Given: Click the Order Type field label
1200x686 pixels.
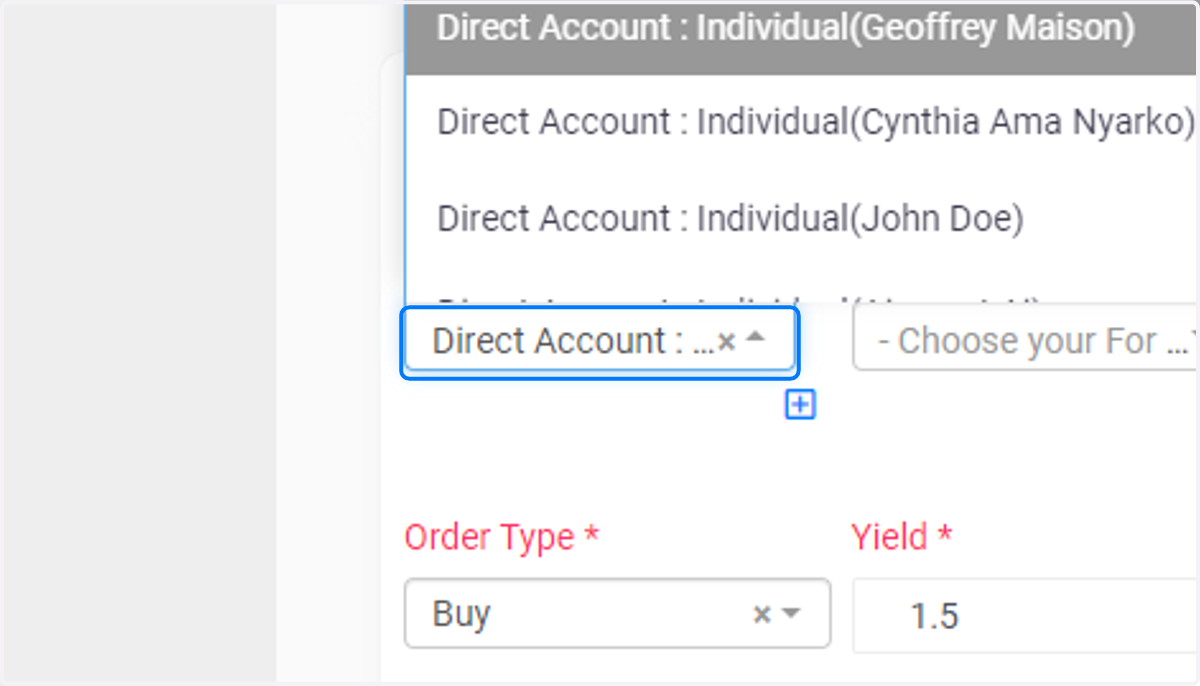Looking at the screenshot, I should tap(501, 537).
